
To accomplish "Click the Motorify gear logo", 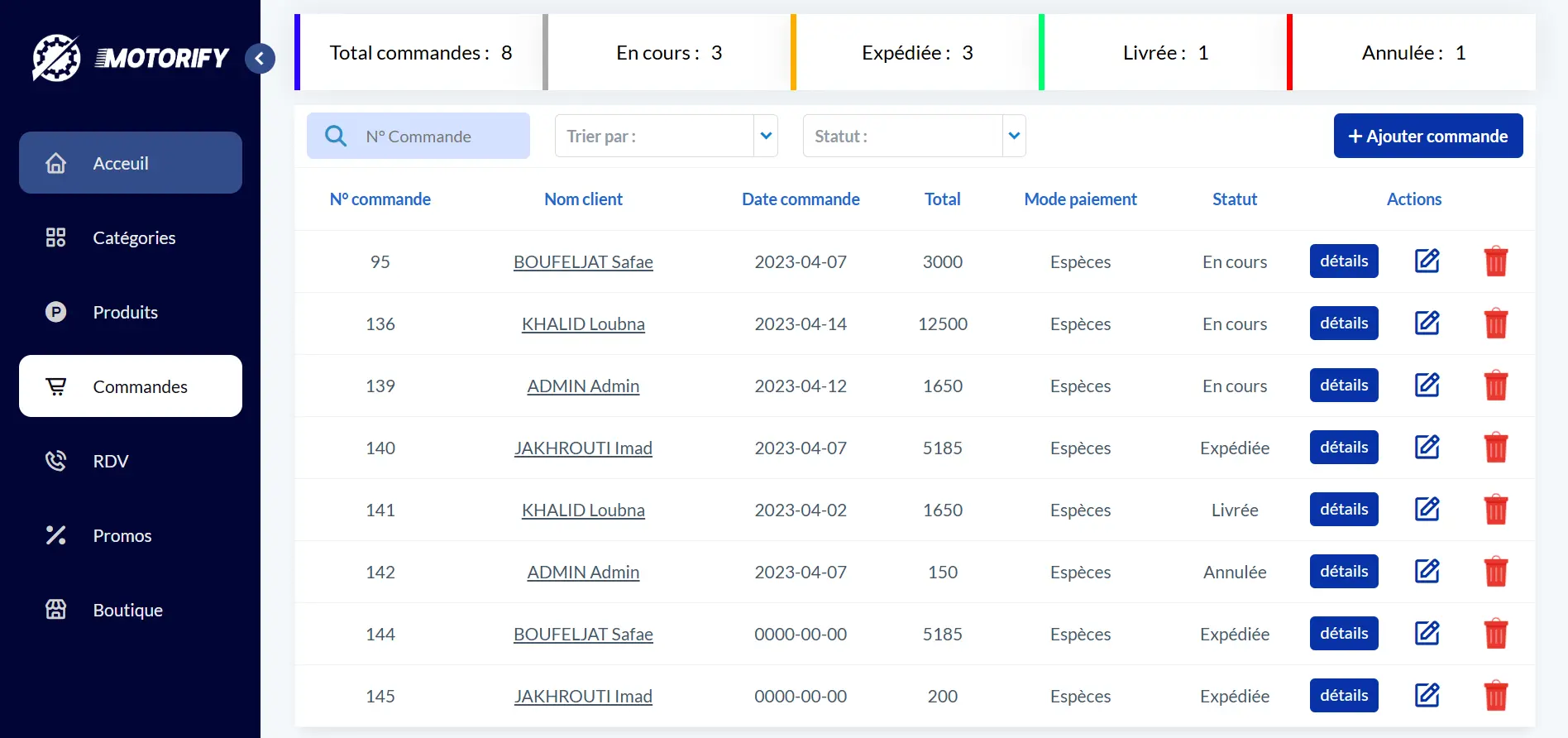I will pyautogui.click(x=56, y=58).
